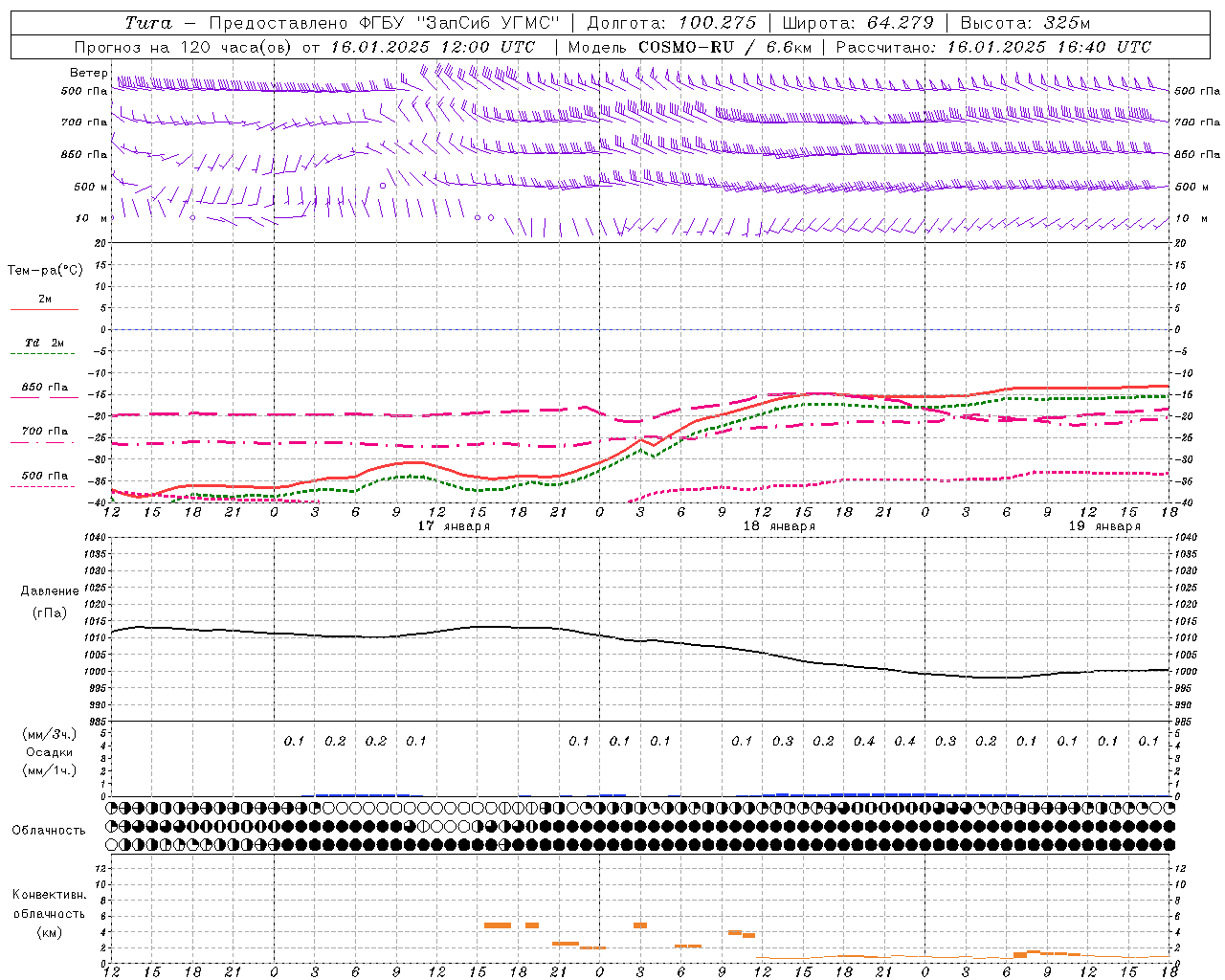
Task: Click the "(гПа)" unit under Давление
Action: point(50,613)
